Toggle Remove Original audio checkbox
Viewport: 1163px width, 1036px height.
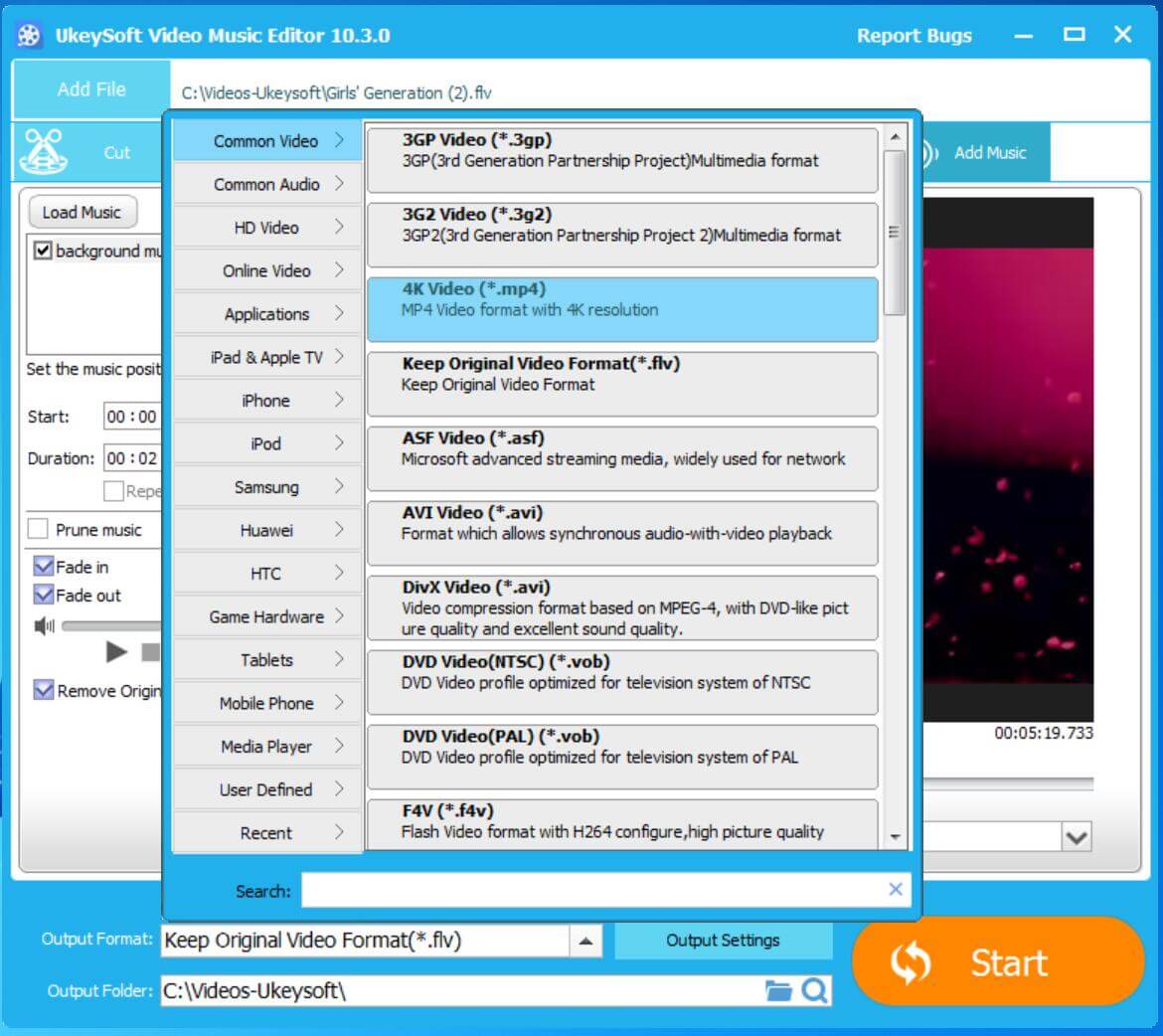(44, 690)
